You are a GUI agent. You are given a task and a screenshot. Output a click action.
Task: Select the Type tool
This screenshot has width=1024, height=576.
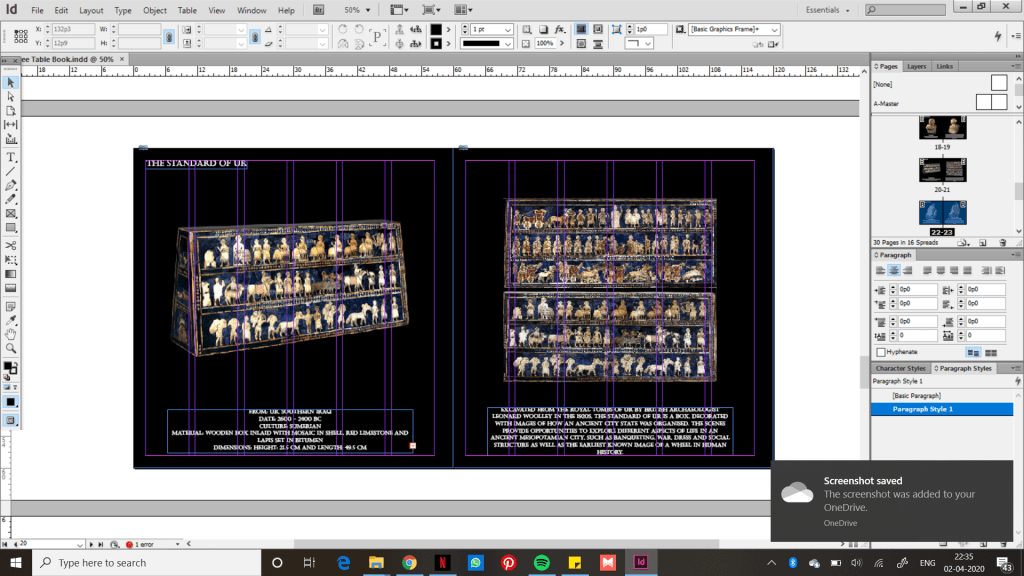11,157
